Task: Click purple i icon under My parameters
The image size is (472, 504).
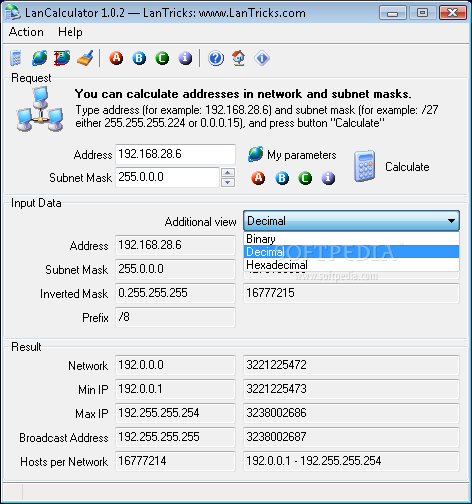Action: click(328, 178)
